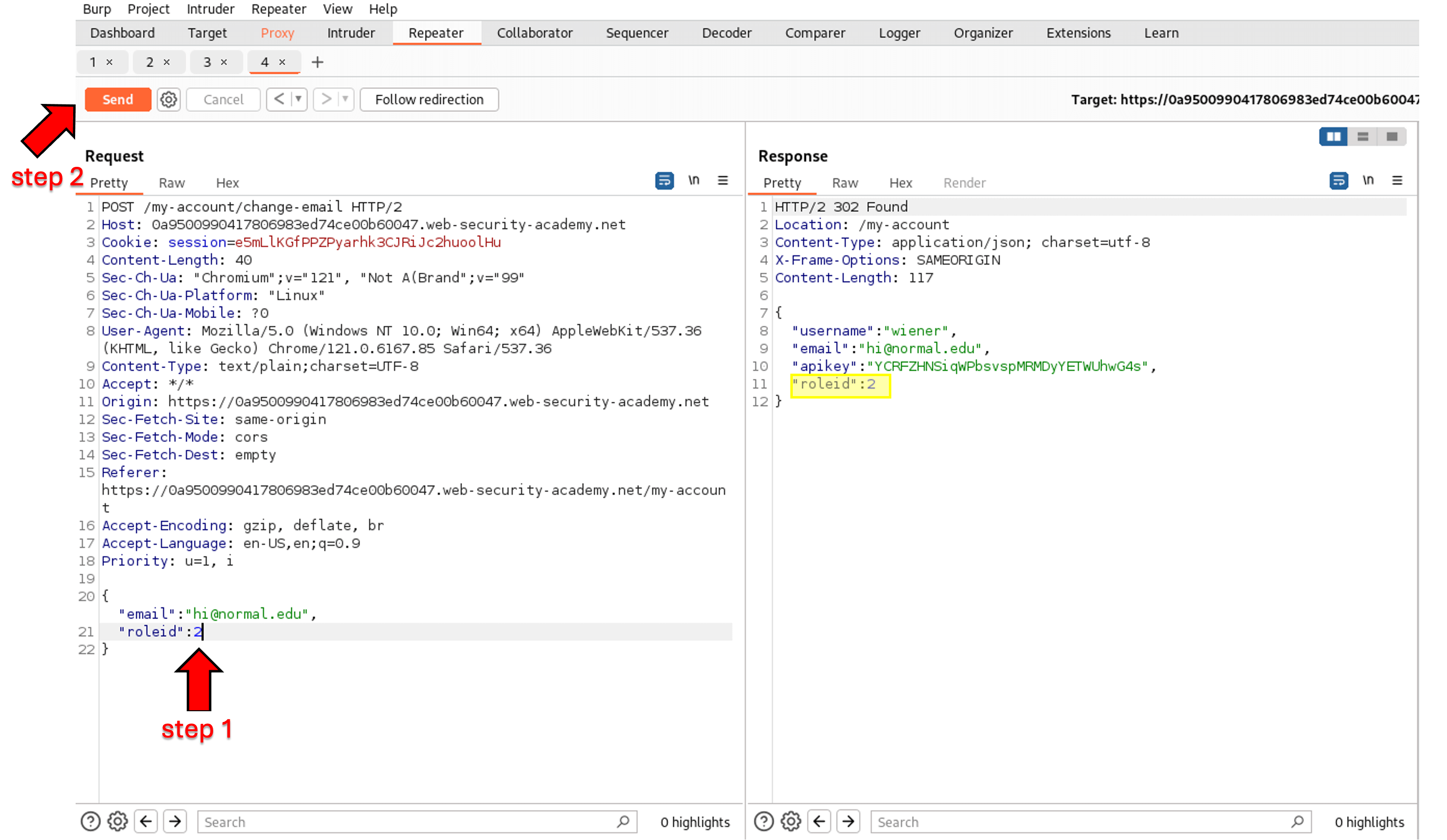Select top-bottom layout view
Screen dimensions: 1447x840
(x=1363, y=137)
